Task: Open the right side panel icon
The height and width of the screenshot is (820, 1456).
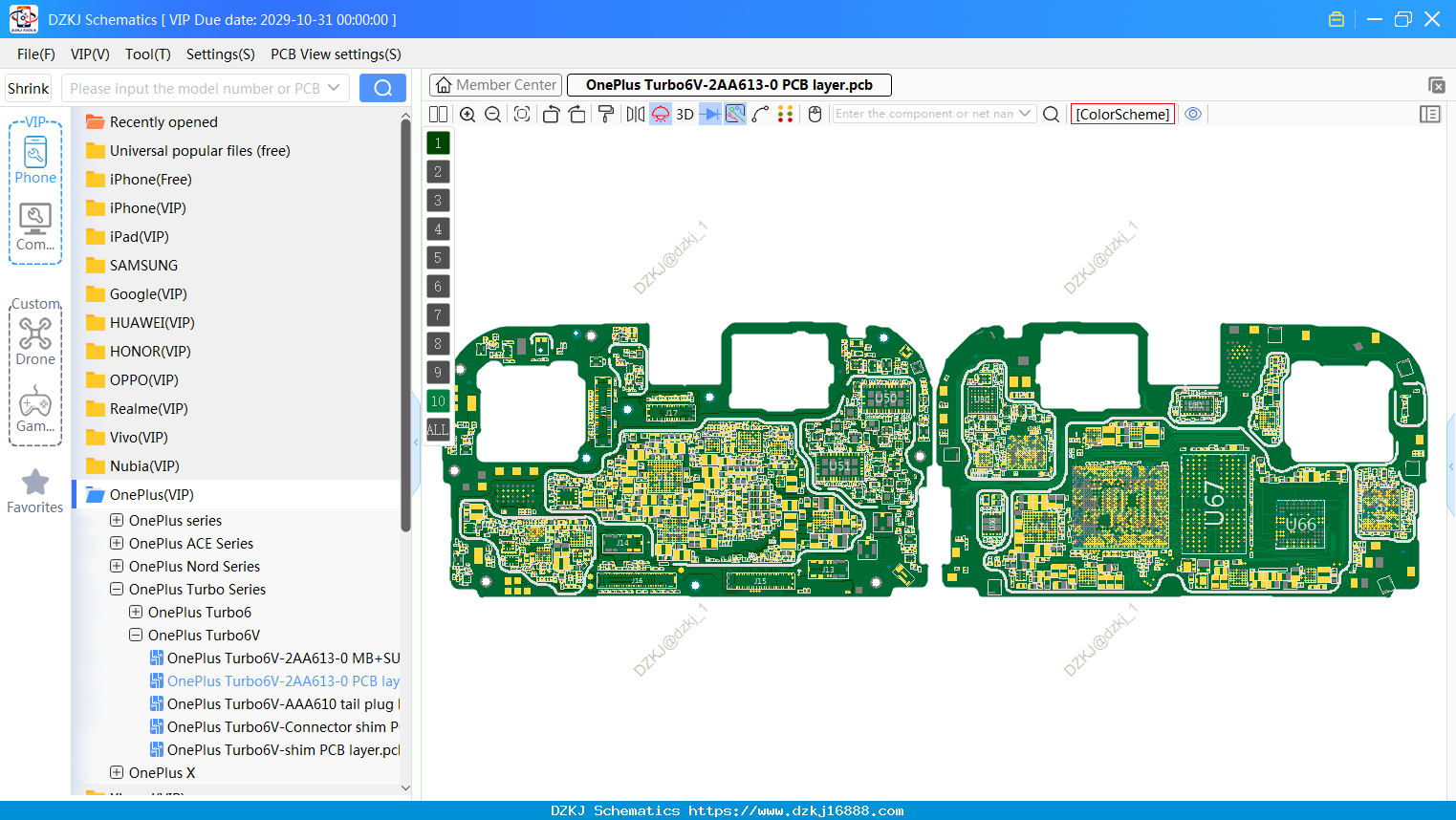Action: pos(1430,114)
